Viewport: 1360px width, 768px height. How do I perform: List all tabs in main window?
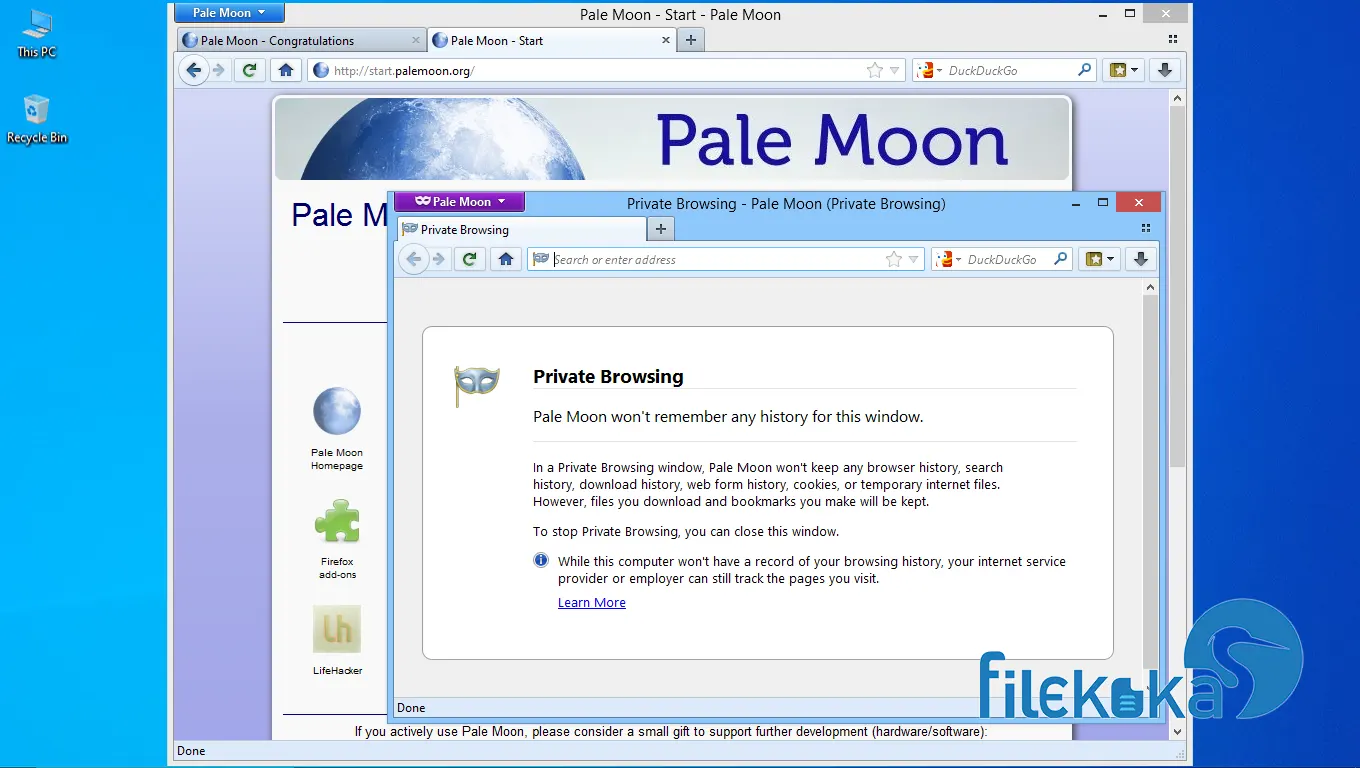[x=1173, y=40]
